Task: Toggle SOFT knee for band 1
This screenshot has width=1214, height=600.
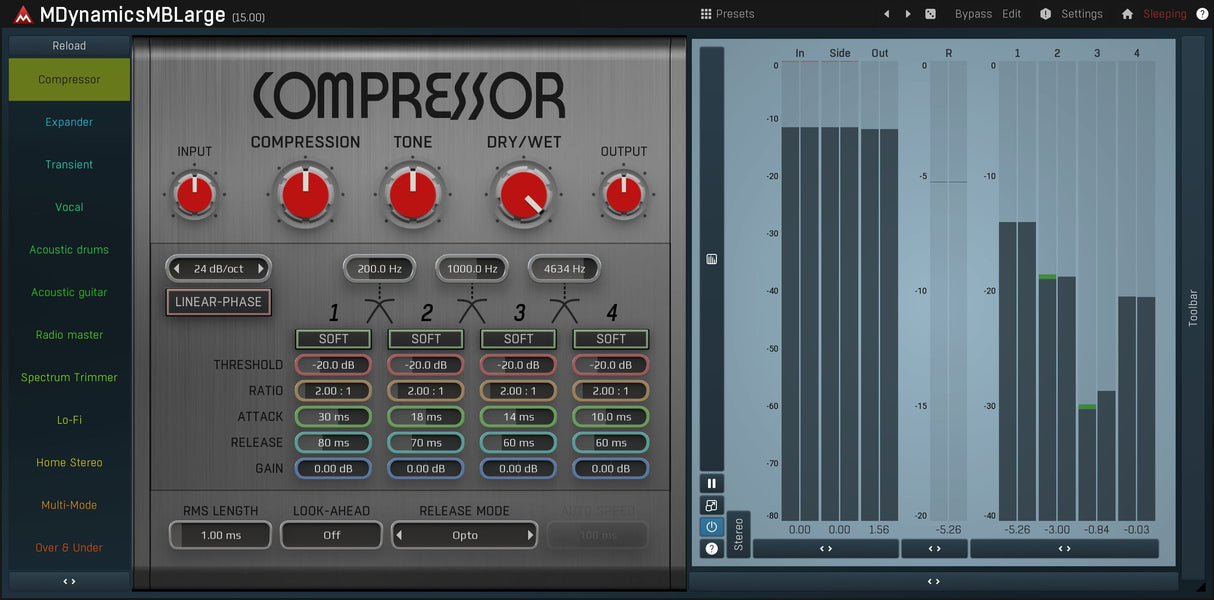Action: 333,339
